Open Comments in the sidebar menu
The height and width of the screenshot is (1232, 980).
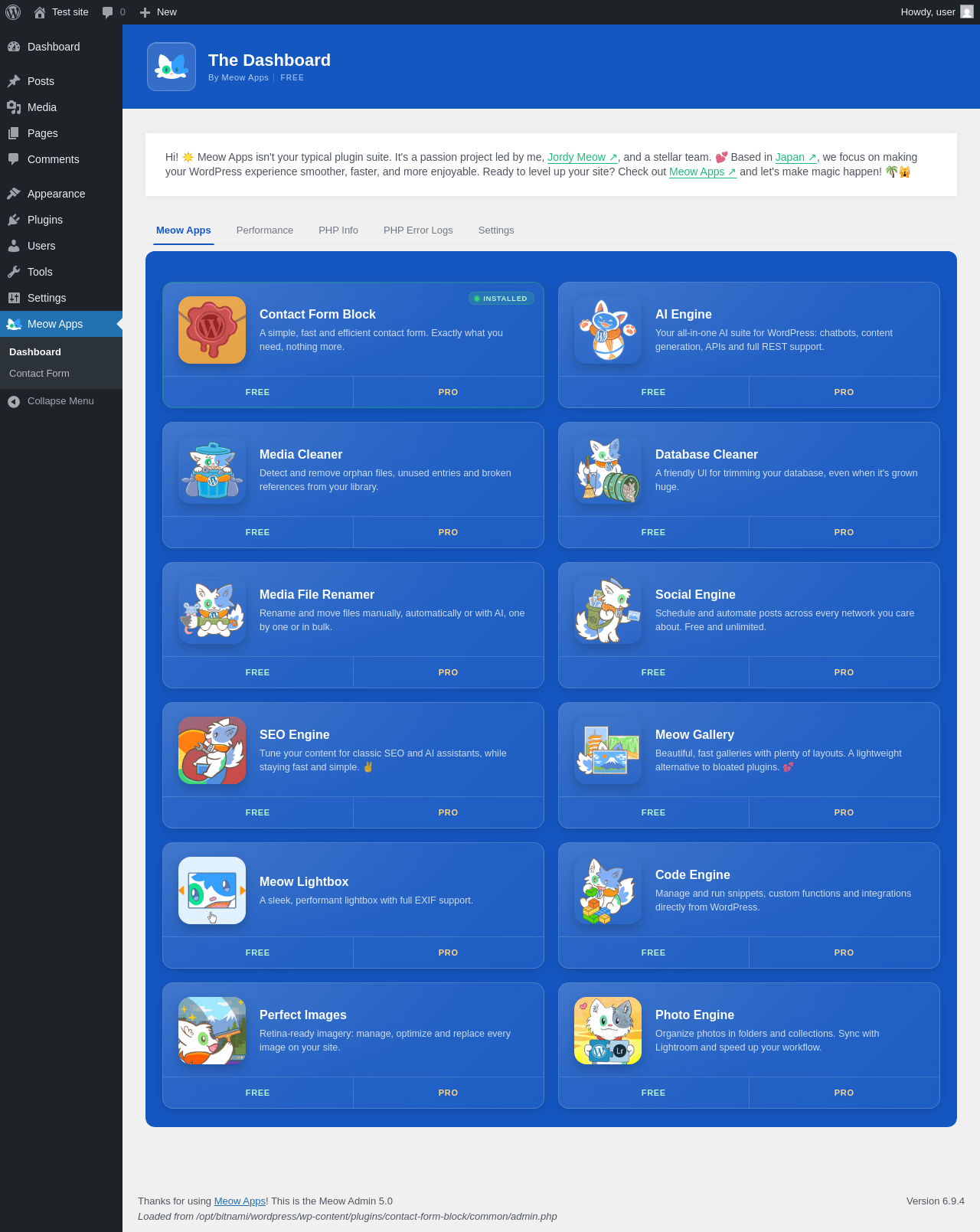[x=61, y=159]
